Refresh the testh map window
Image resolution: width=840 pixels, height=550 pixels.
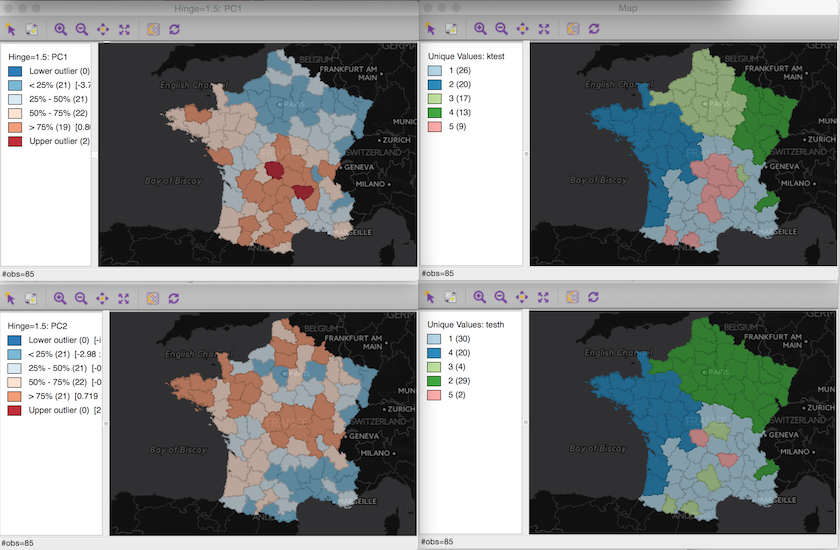[594, 297]
